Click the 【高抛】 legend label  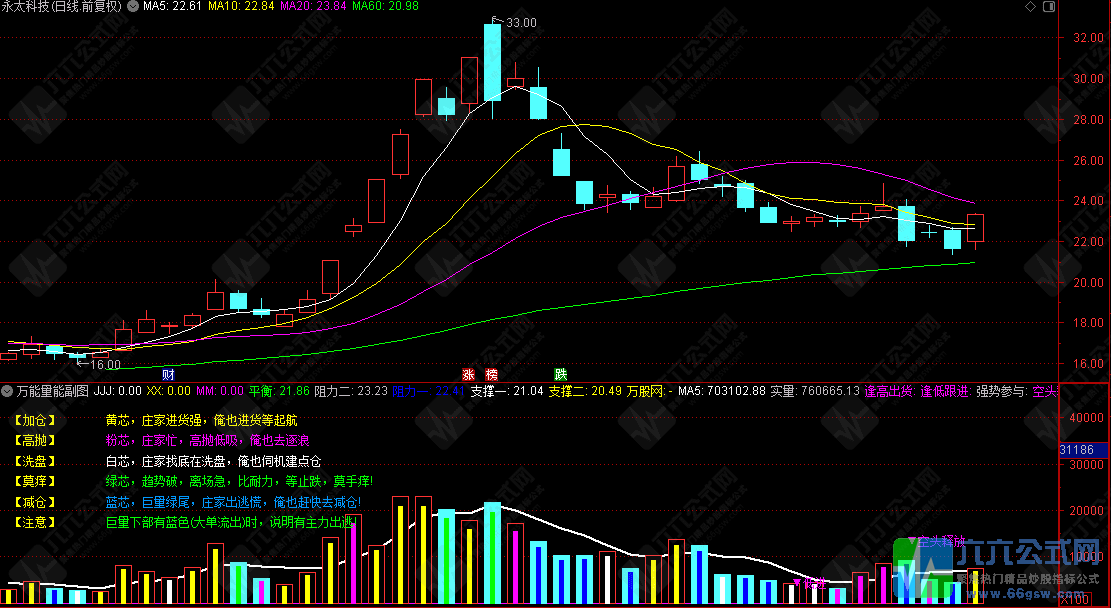[x=35, y=441]
